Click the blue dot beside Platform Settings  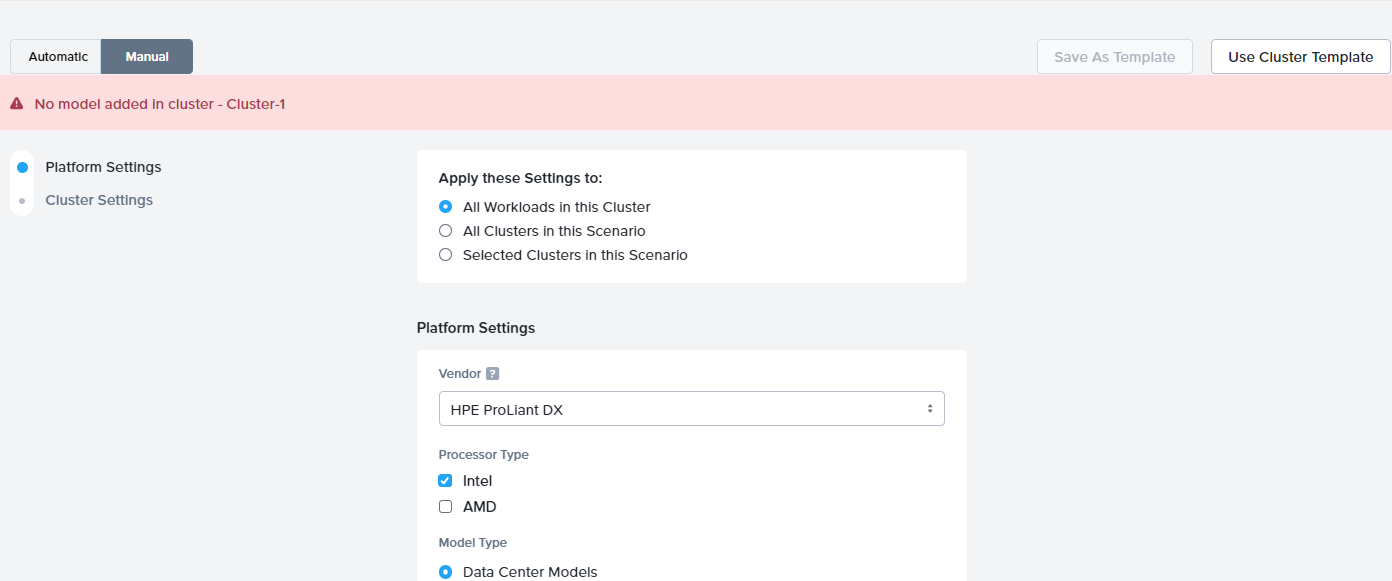21,166
